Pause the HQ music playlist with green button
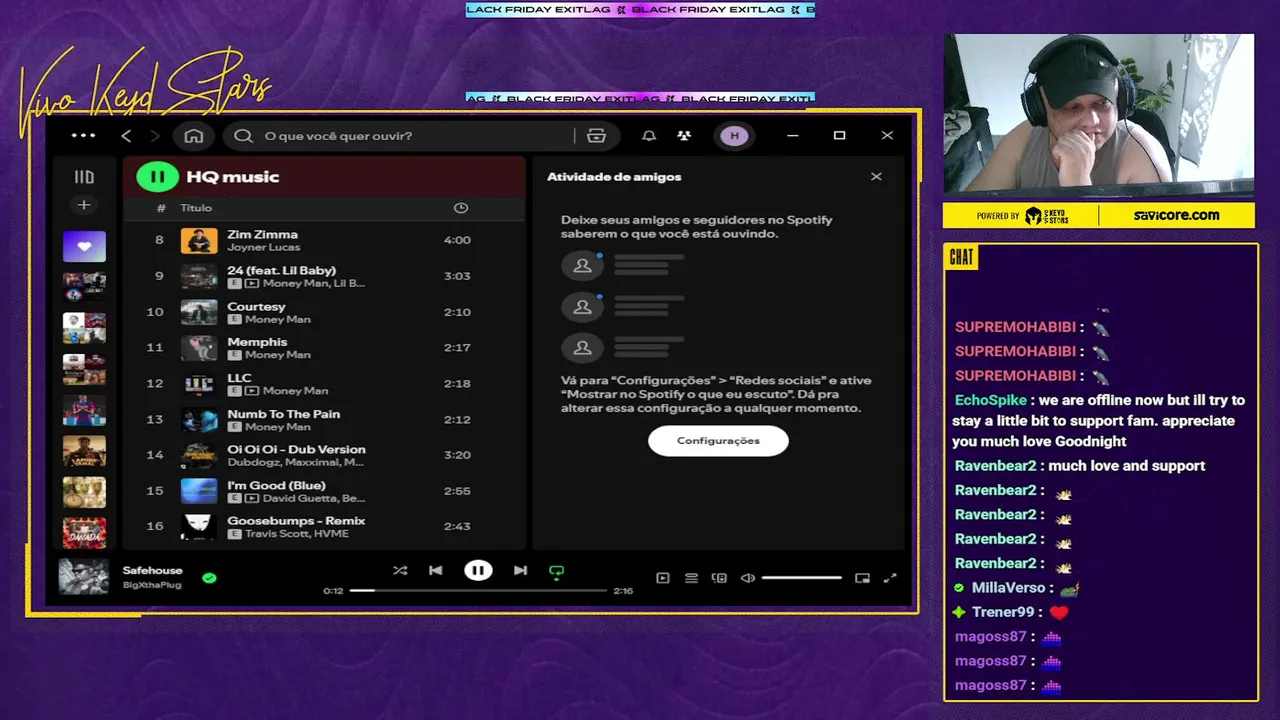 point(157,177)
